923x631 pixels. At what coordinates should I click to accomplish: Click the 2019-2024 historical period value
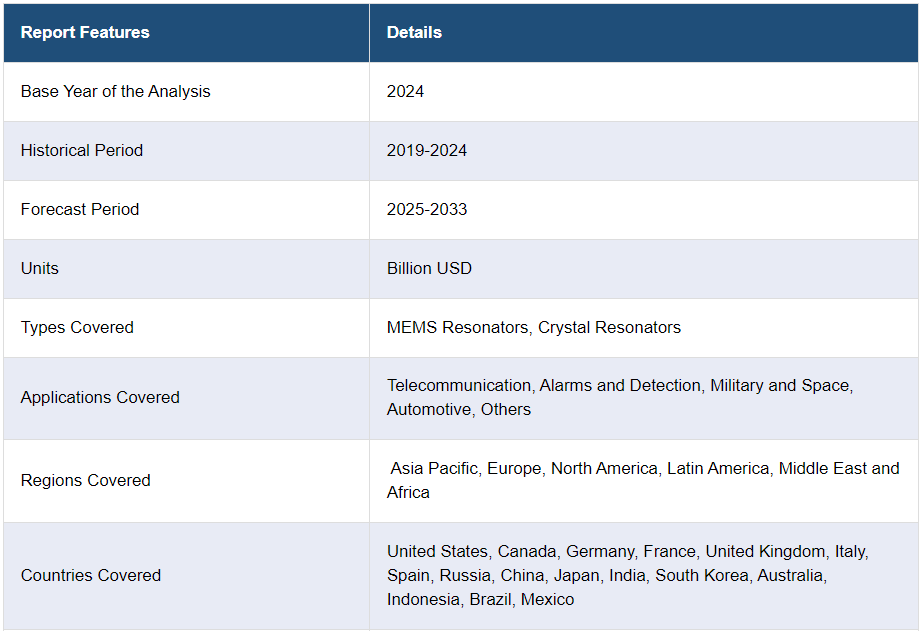pos(427,151)
